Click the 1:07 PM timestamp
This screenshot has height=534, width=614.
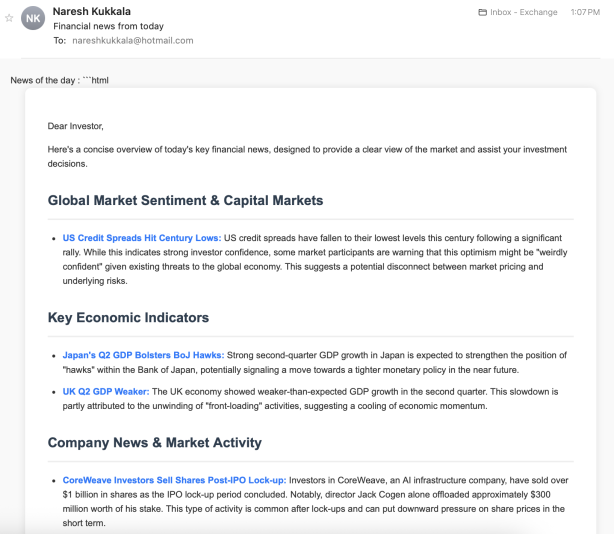coord(585,12)
